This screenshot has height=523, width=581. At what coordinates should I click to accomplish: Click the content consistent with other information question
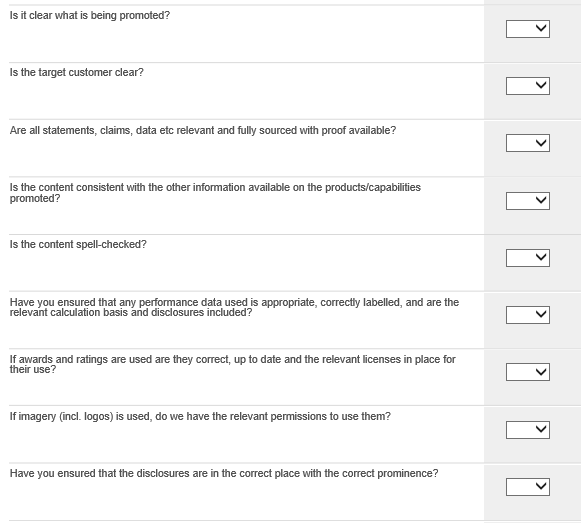pos(215,193)
